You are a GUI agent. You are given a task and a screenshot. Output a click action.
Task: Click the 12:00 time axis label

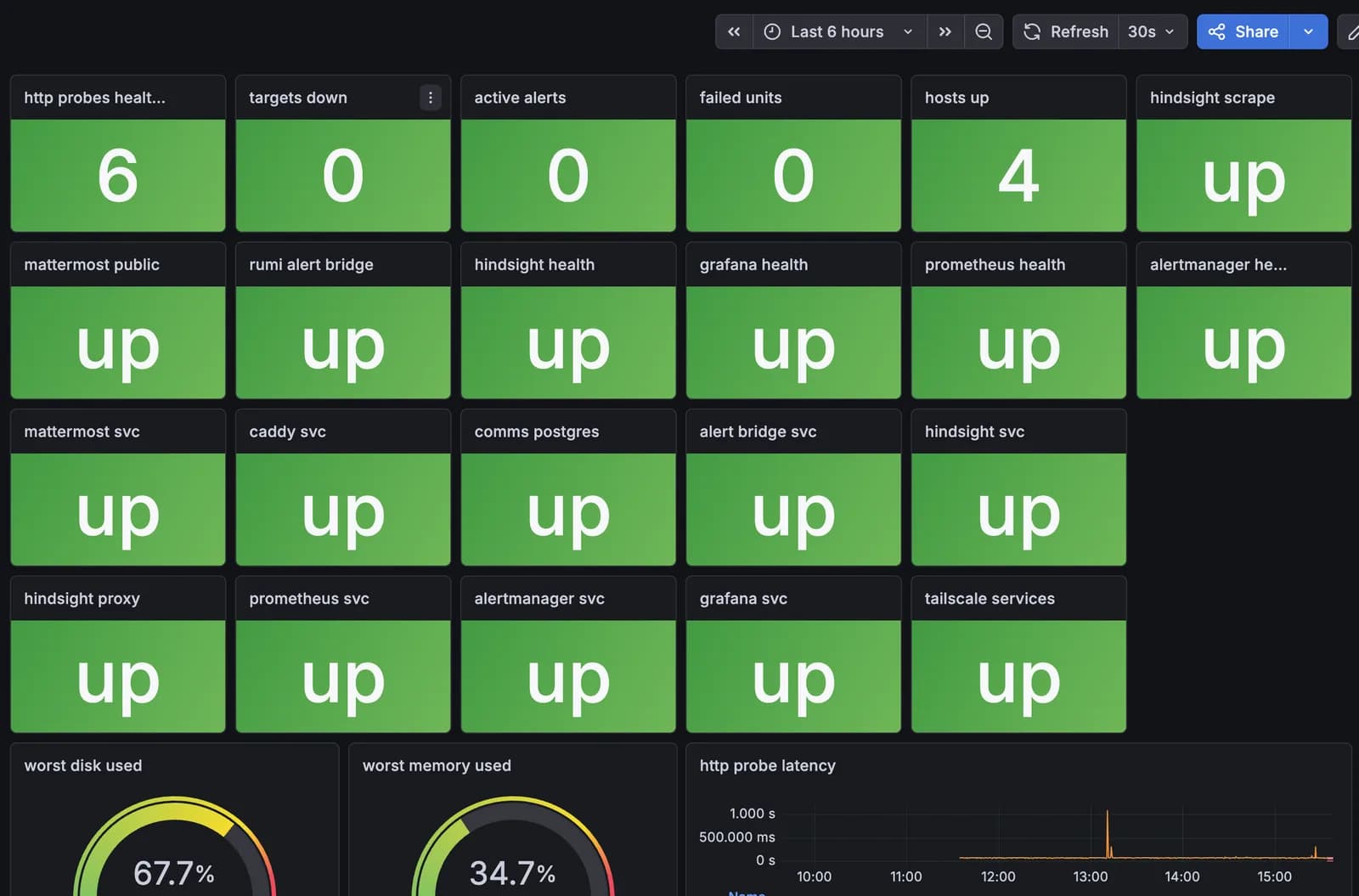tap(998, 876)
